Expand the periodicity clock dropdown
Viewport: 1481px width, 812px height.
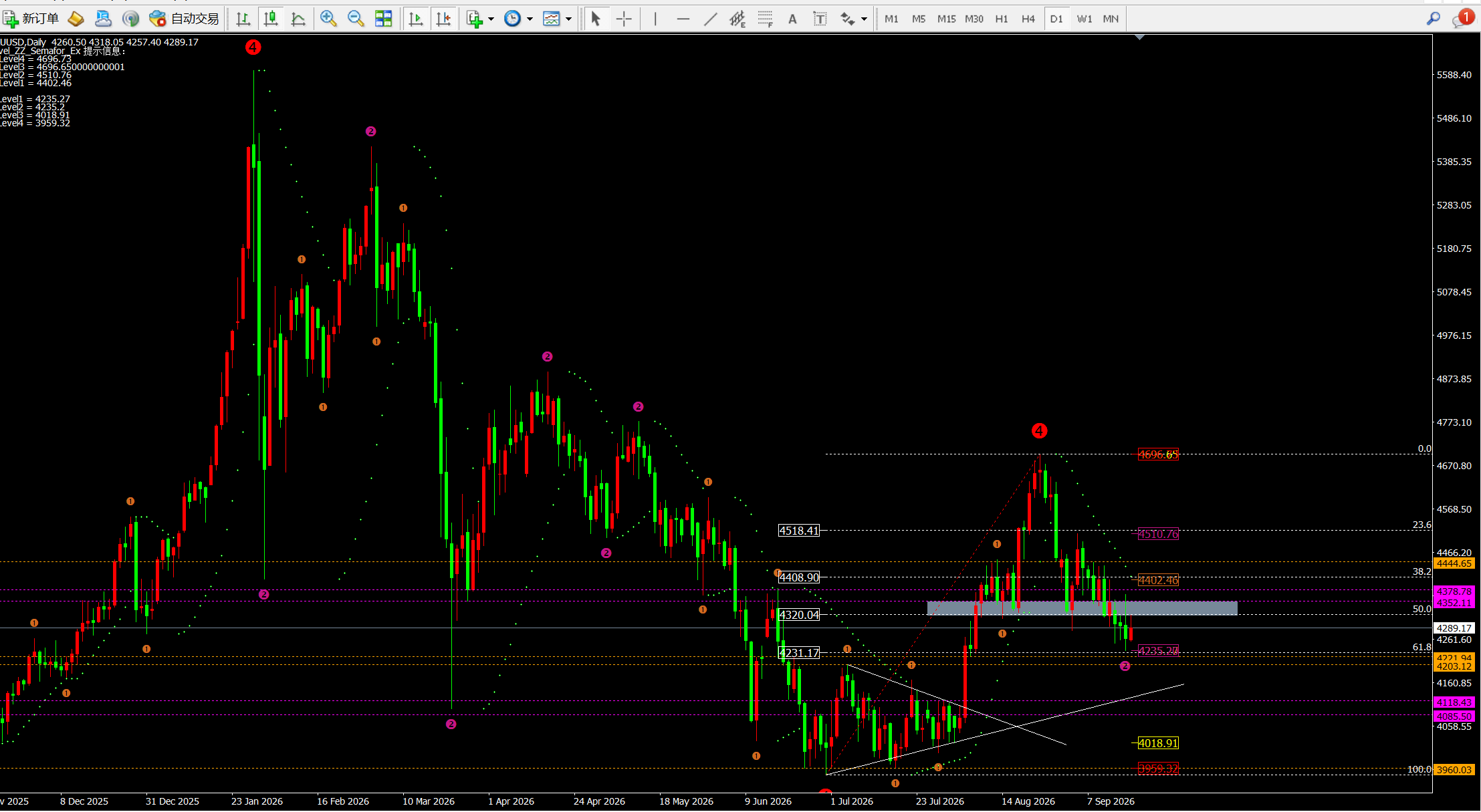click(x=530, y=19)
